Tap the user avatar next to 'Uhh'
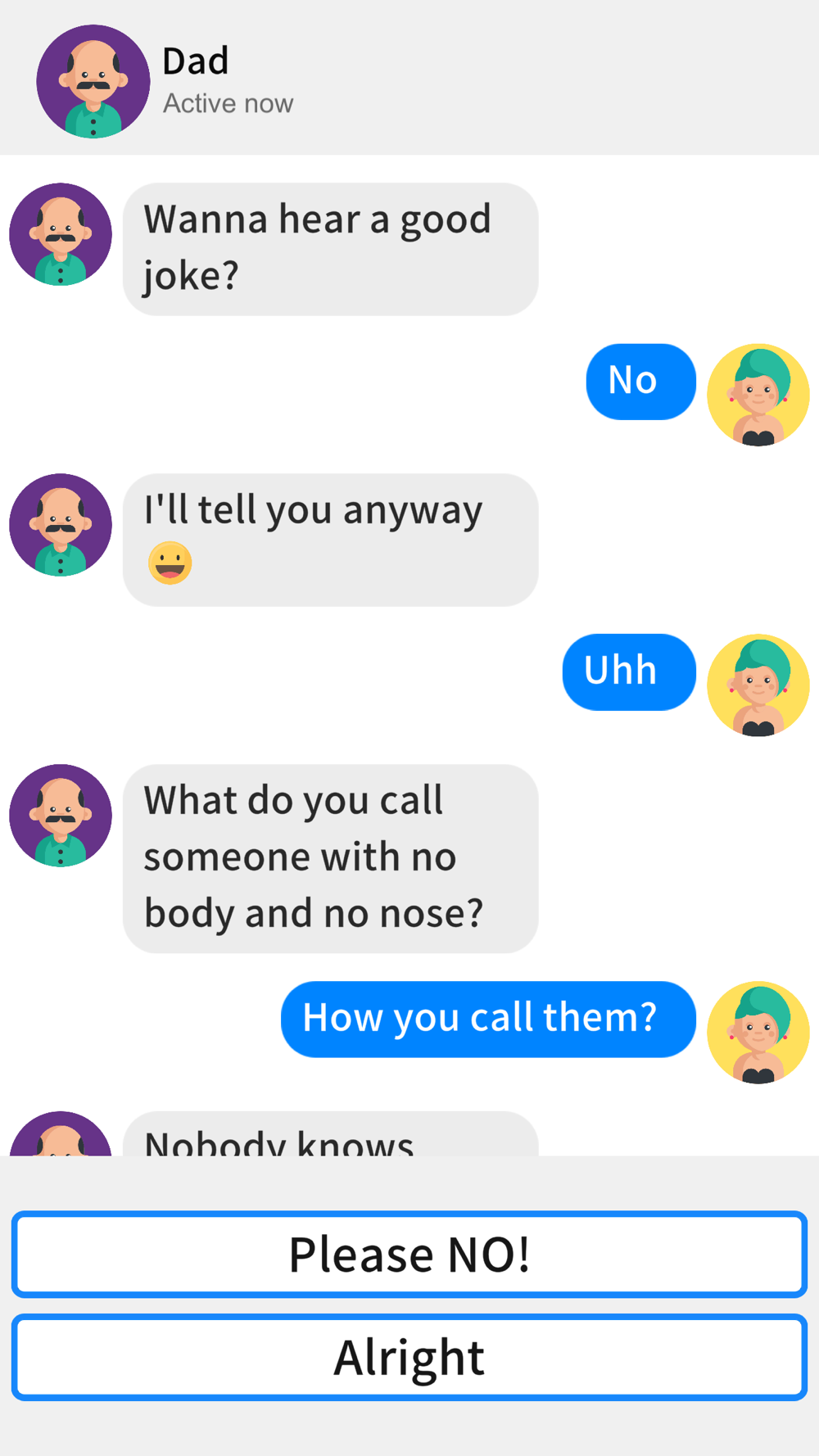 [x=758, y=685]
